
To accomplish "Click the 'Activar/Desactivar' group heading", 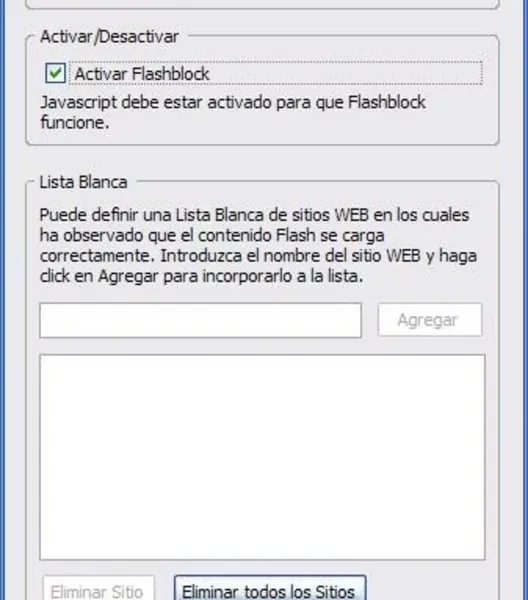I will pyautogui.click(x=109, y=37).
